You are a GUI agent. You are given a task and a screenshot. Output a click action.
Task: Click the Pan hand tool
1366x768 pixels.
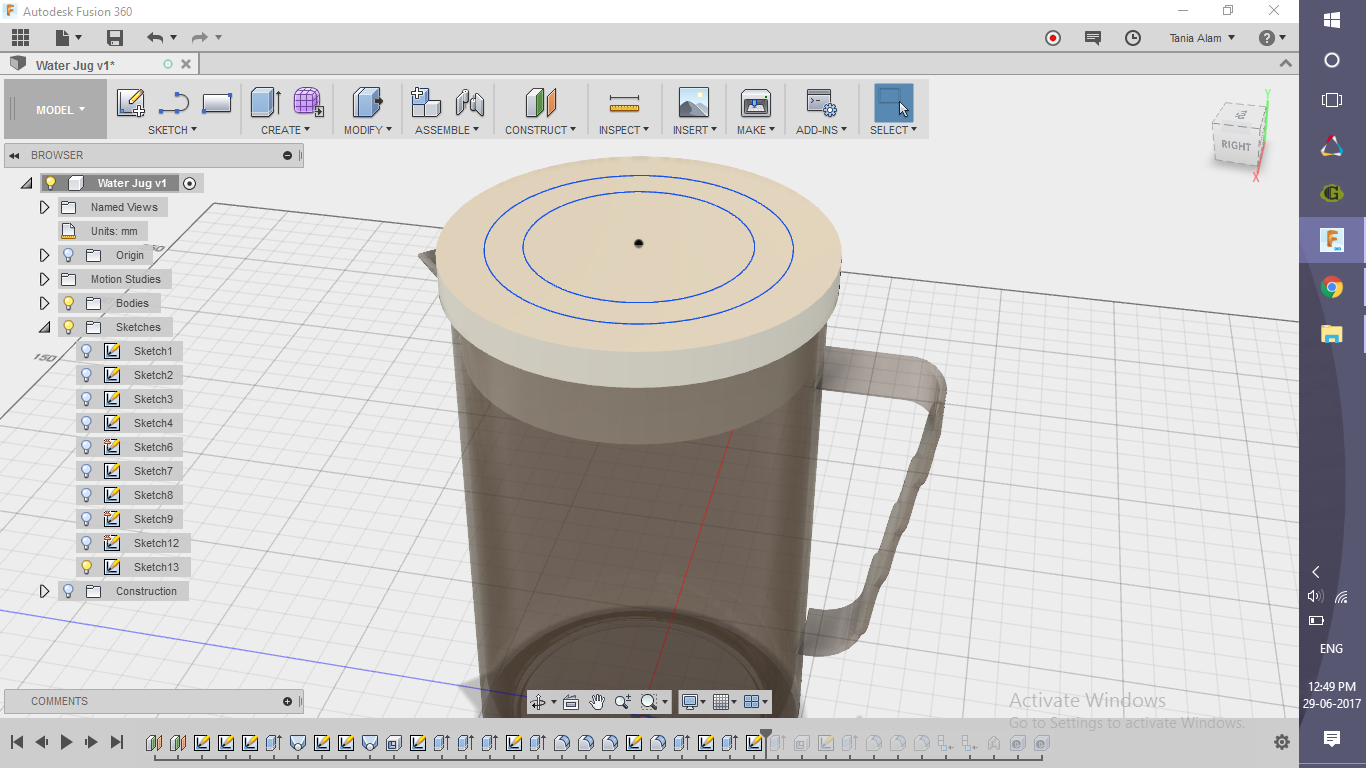click(597, 702)
